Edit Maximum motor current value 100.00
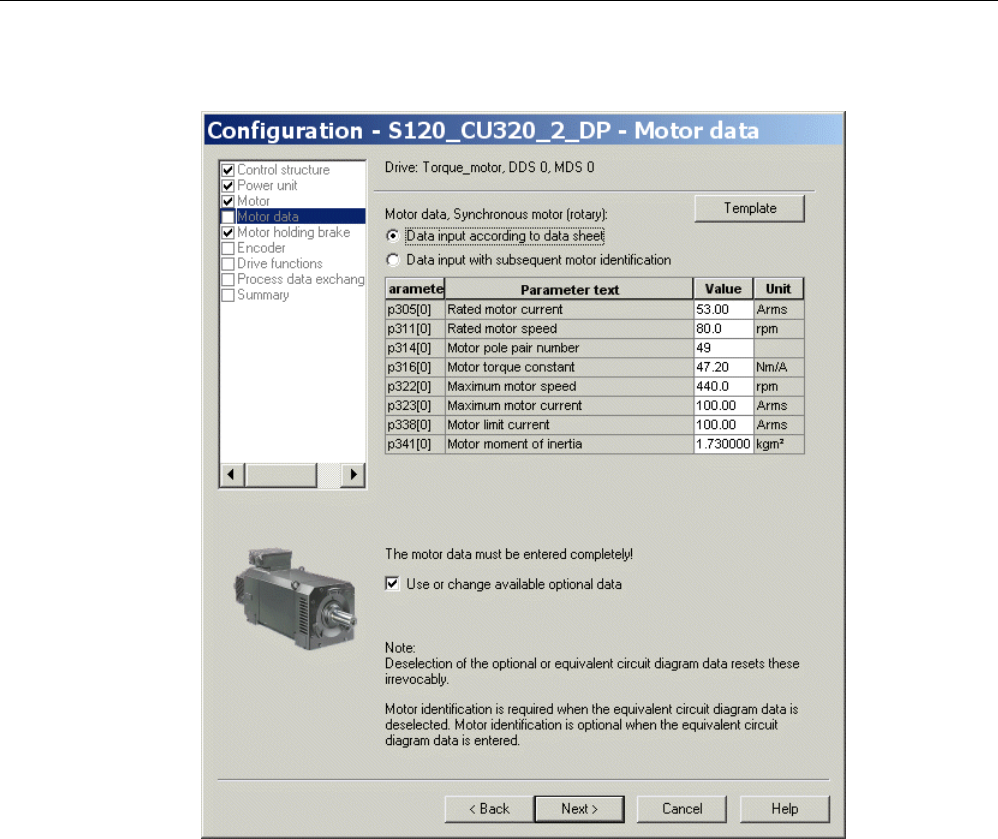Viewport: 998px width, 839px height. tap(723, 405)
